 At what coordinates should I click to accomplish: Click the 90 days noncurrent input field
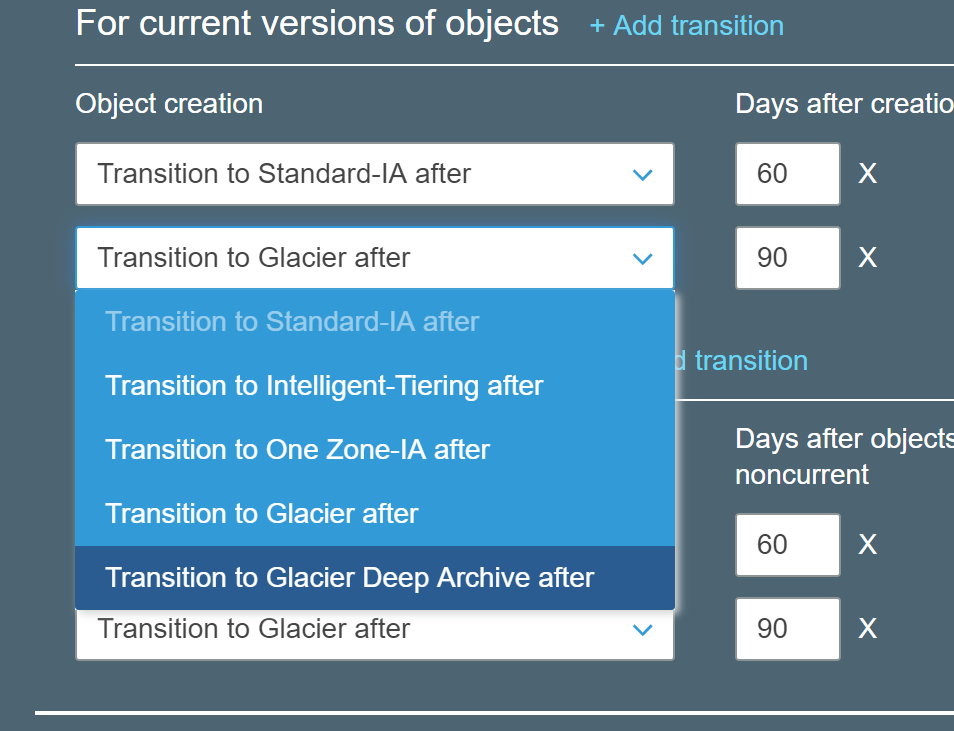click(x=787, y=628)
